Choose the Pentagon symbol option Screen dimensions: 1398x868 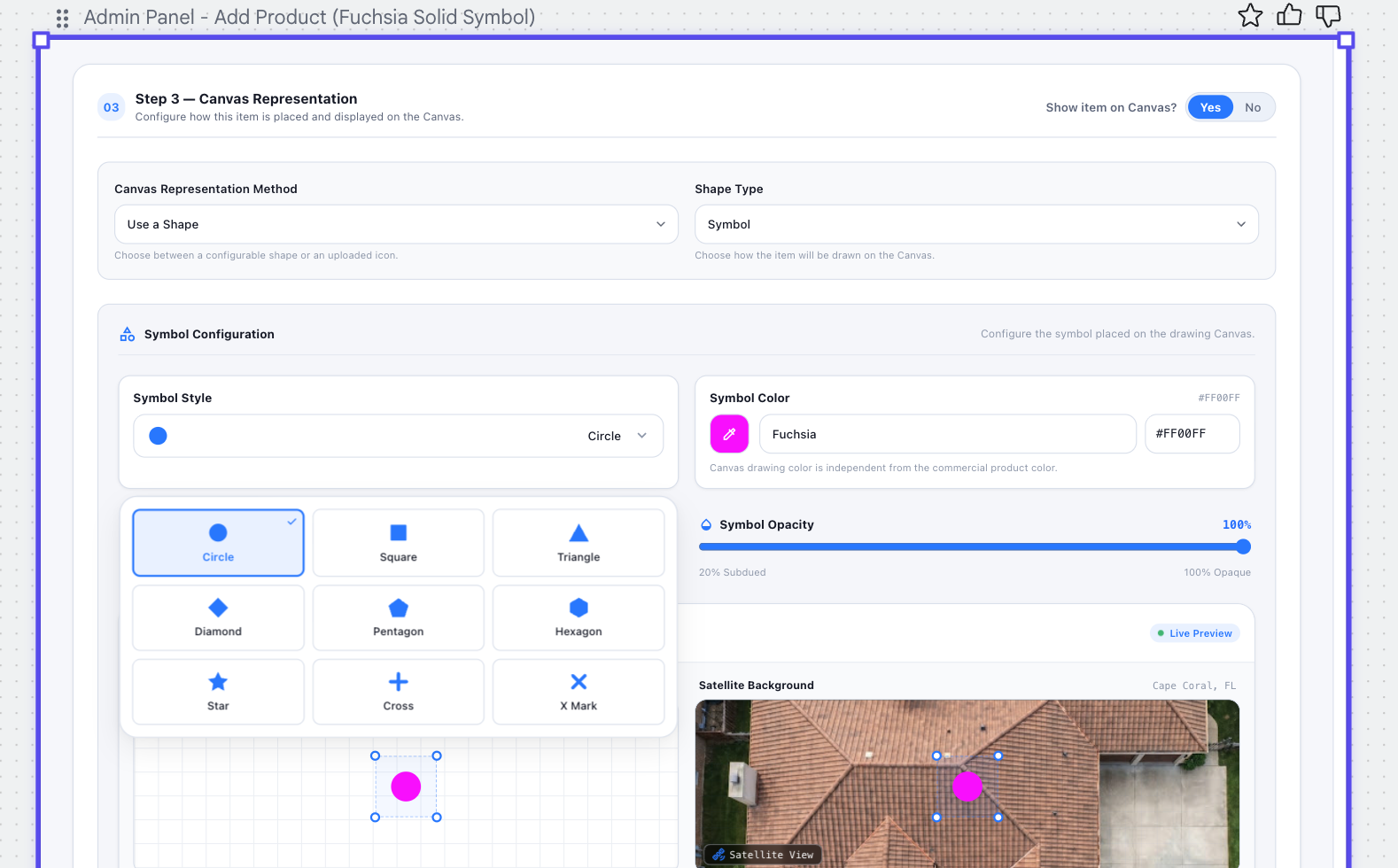399,617
